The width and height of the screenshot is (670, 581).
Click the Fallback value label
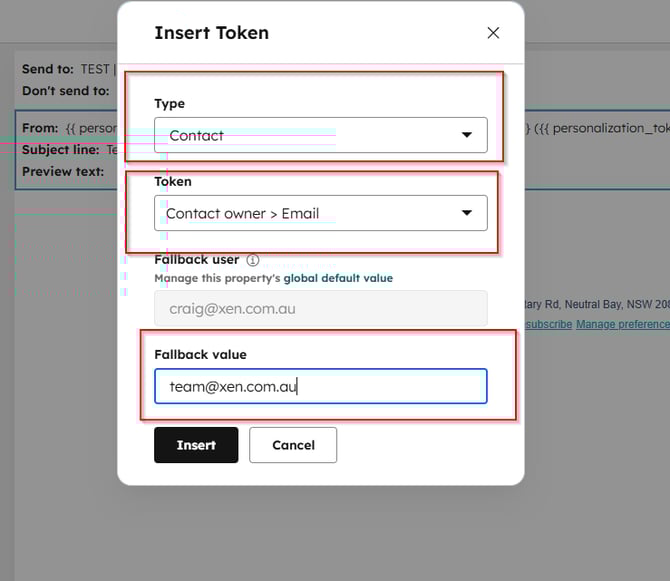pyautogui.click(x=200, y=354)
